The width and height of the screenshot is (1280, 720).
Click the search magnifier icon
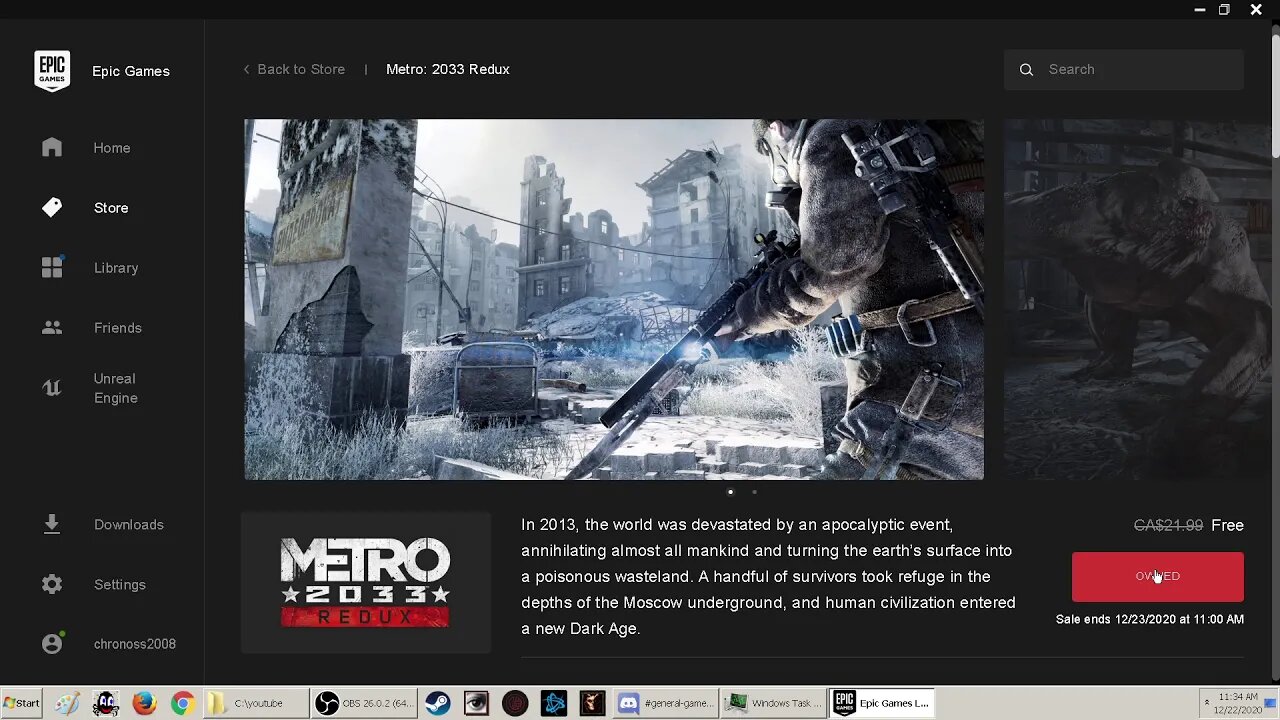tap(1026, 69)
